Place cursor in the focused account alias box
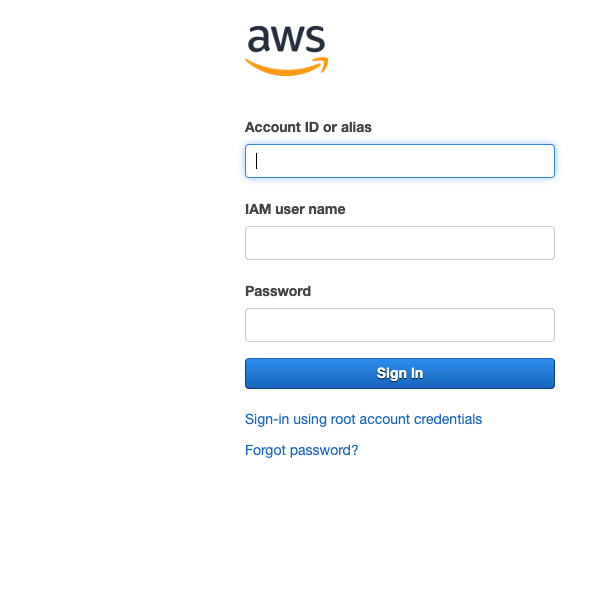Image resolution: width=613 pixels, height=601 pixels. 400,161
